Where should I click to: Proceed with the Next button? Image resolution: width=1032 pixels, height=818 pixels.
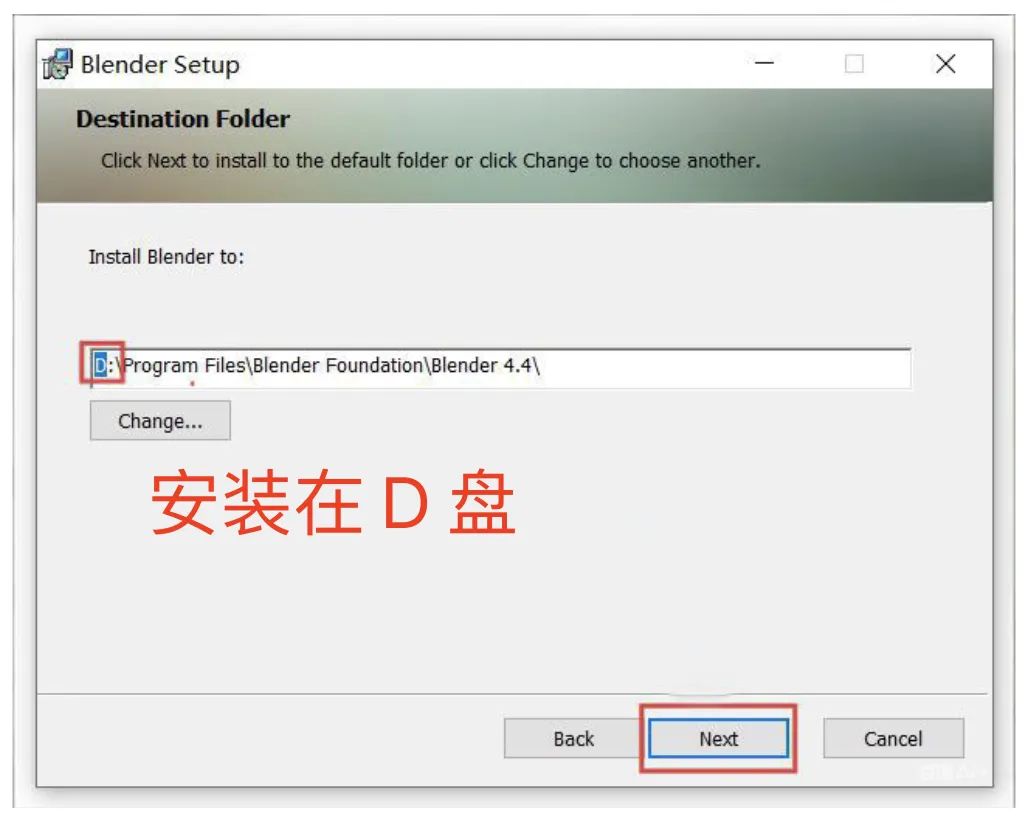[x=718, y=738]
